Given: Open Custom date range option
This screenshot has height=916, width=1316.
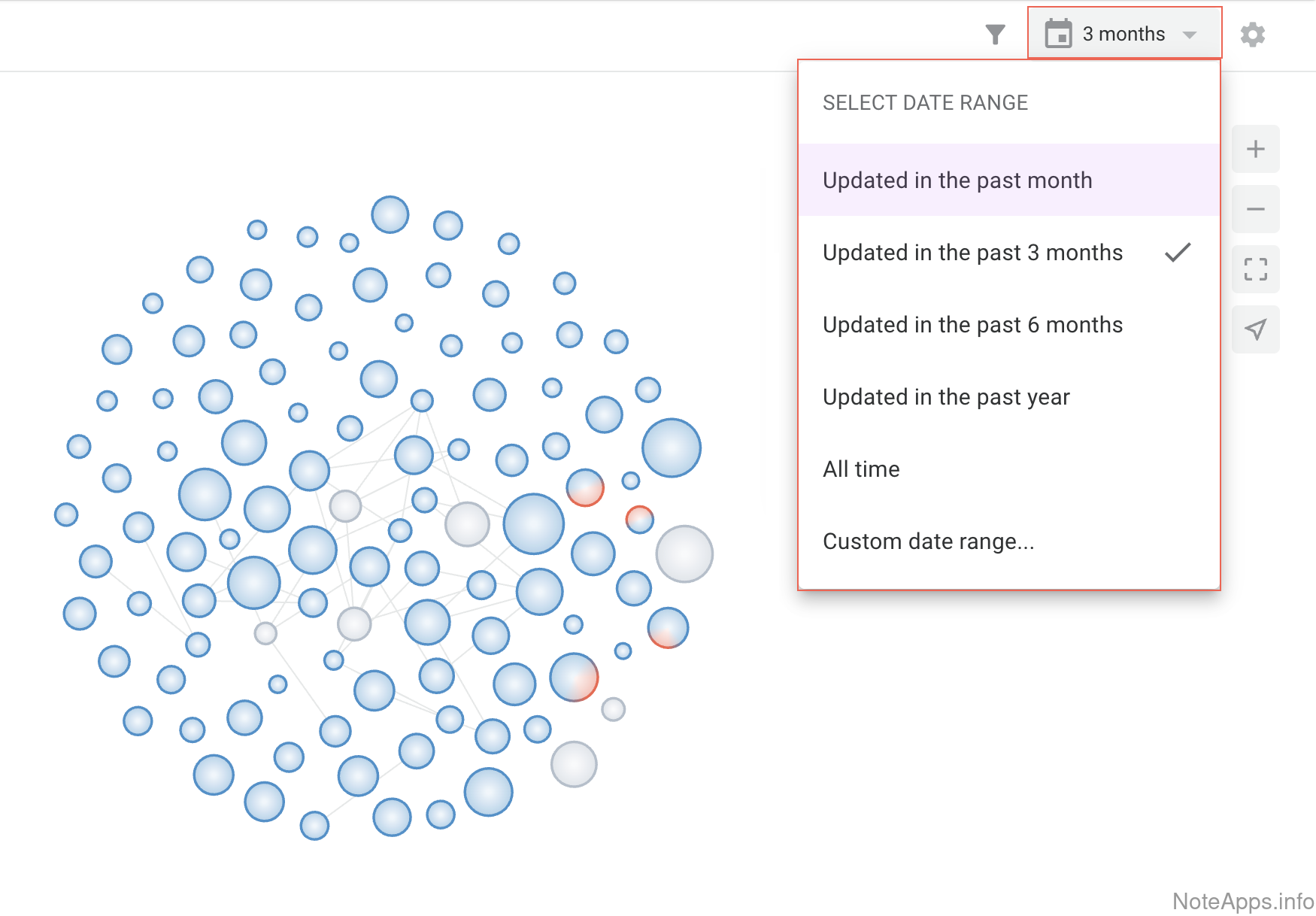Looking at the screenshot, I should (x=928, y=541).
